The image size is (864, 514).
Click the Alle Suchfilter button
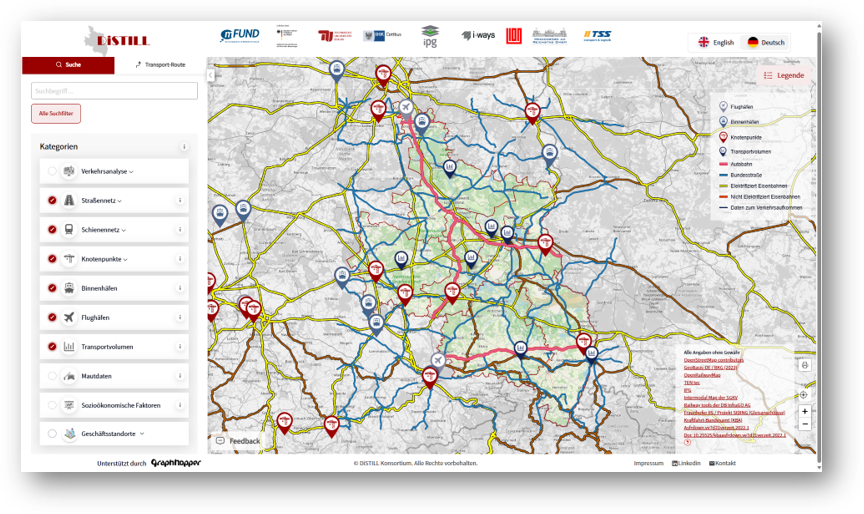point(56,113)
